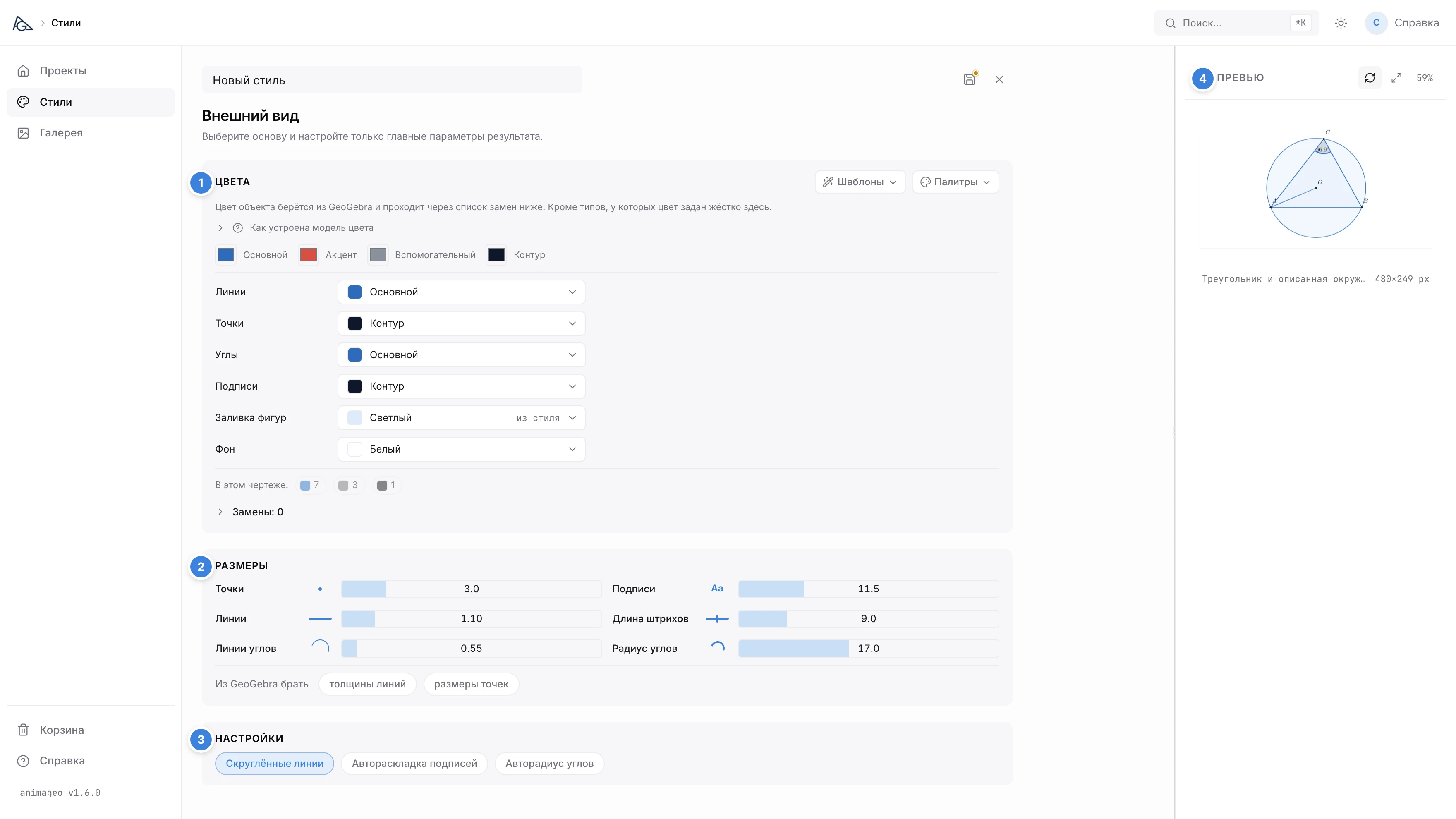This screenshot has width=1456, height=819.
Task: Select Стили in the sidebar
Action: pos(91,102)
